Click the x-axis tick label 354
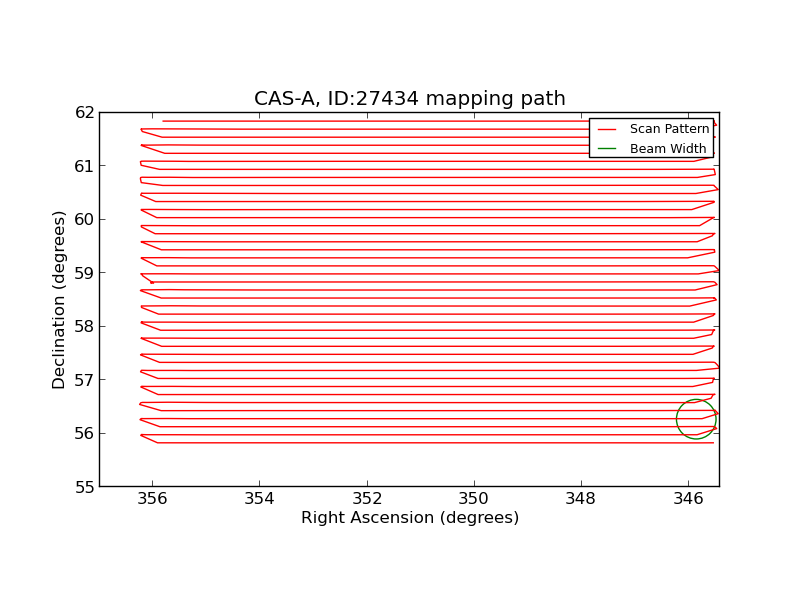 (259, 498)
